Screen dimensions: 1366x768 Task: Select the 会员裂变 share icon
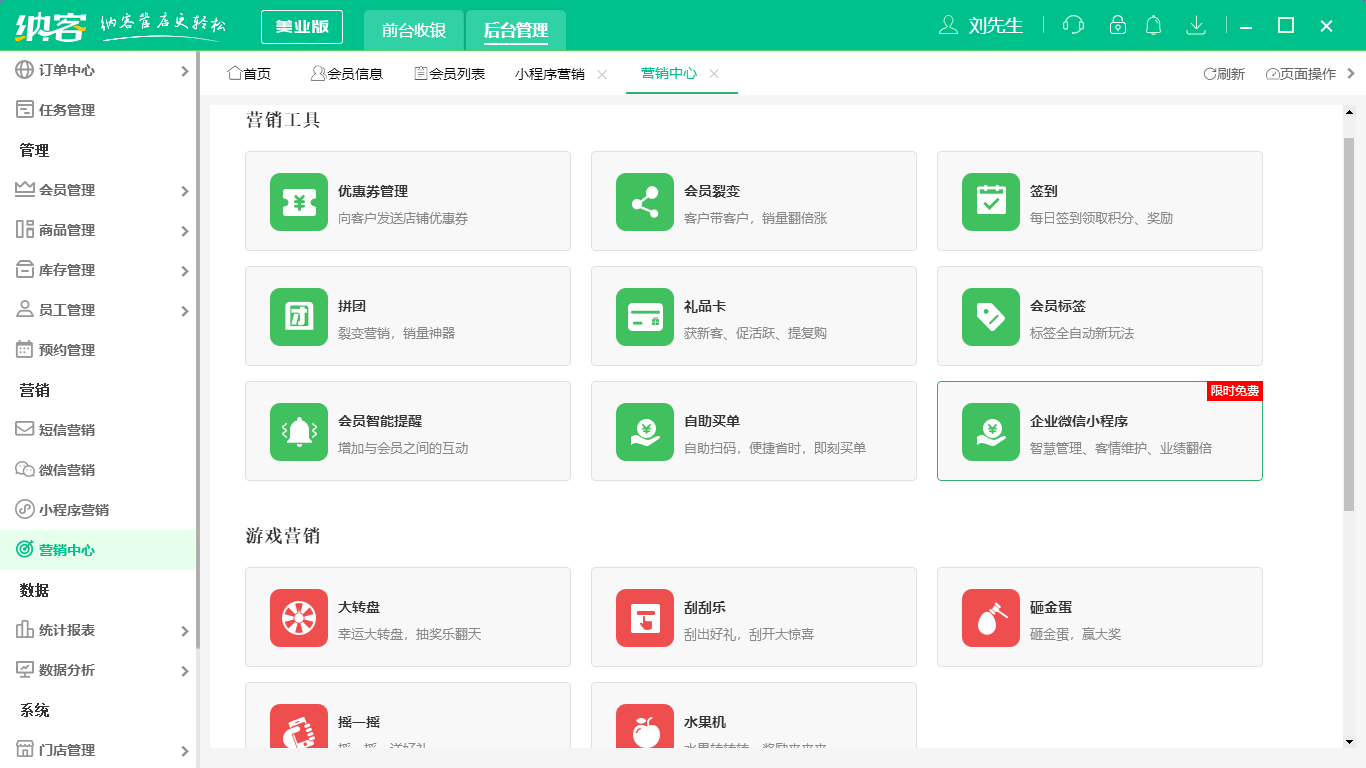click(644, 200)
